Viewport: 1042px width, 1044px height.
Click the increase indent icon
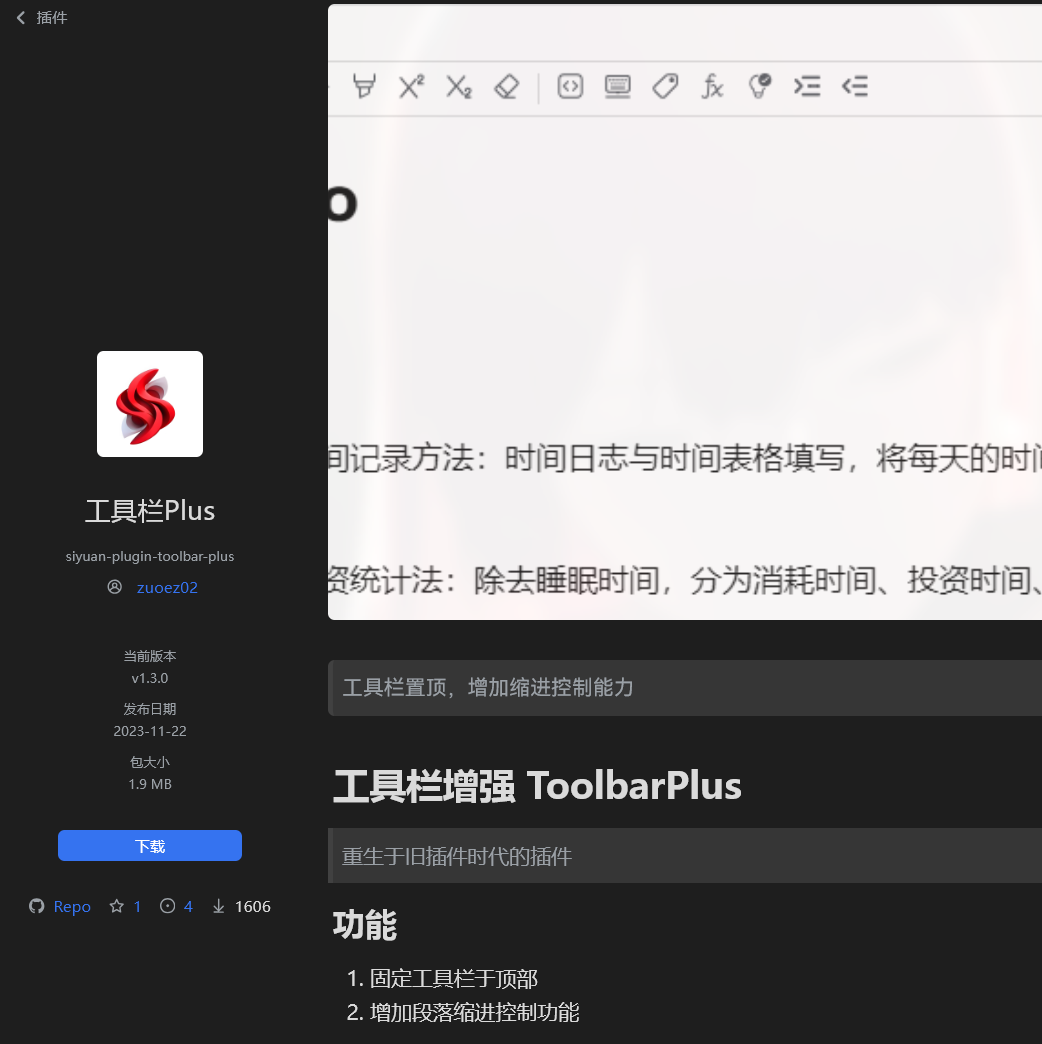[x=807, y=87]
